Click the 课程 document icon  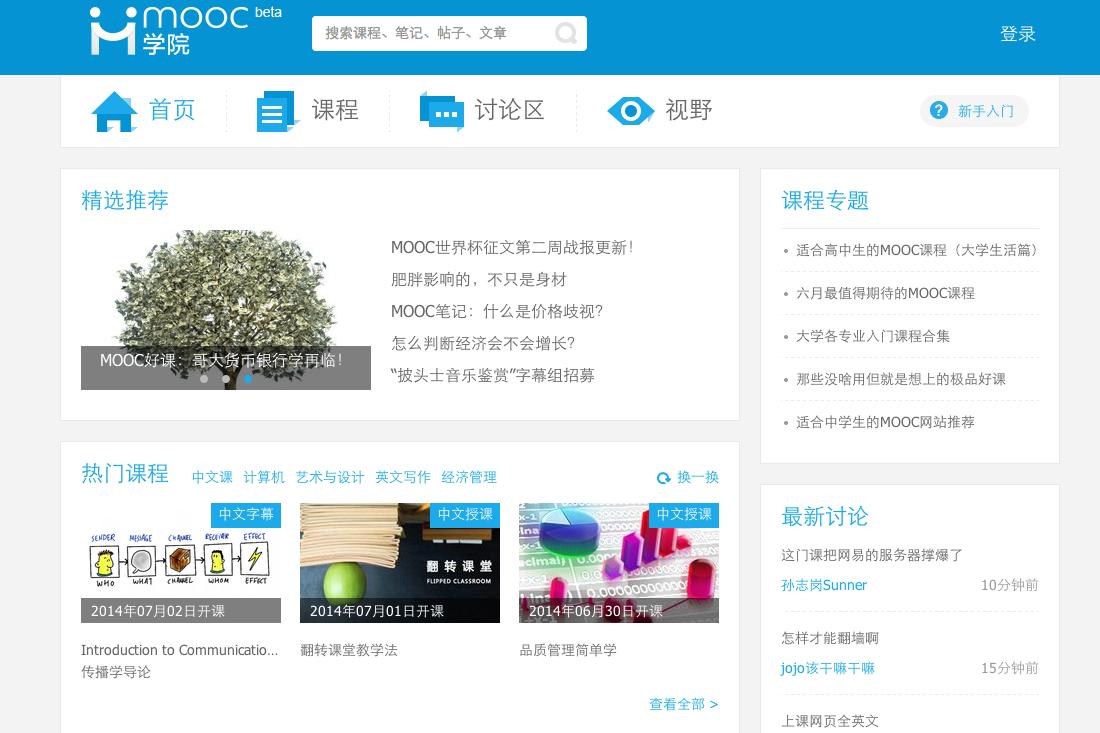point(277,111)
